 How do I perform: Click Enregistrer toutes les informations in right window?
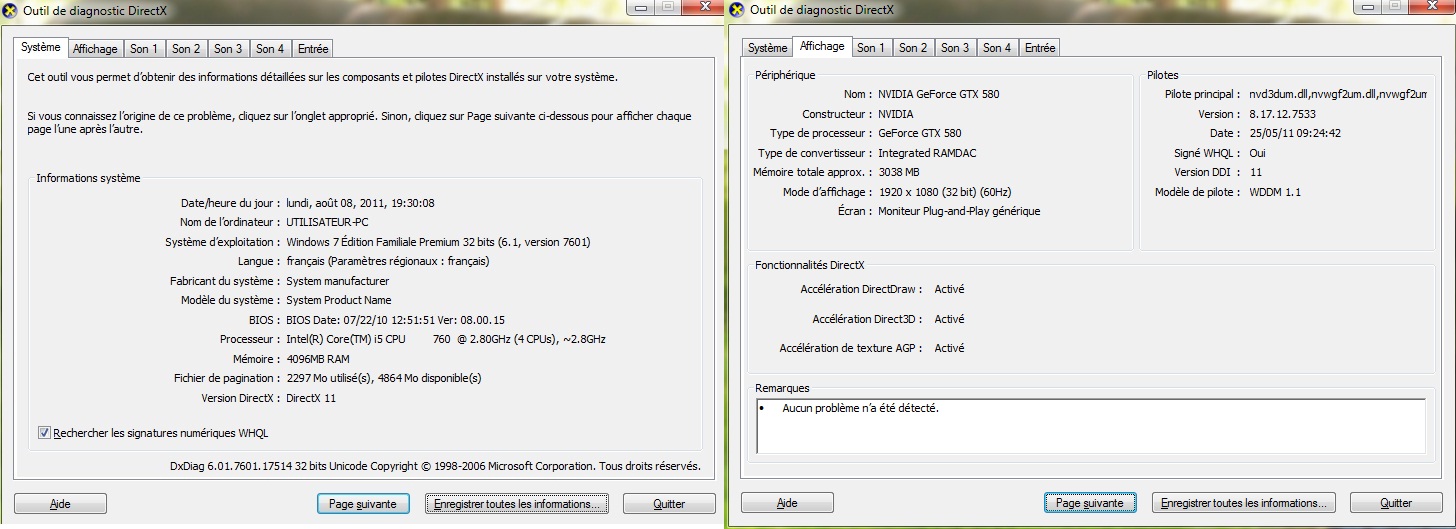(x=1243, y=503)
